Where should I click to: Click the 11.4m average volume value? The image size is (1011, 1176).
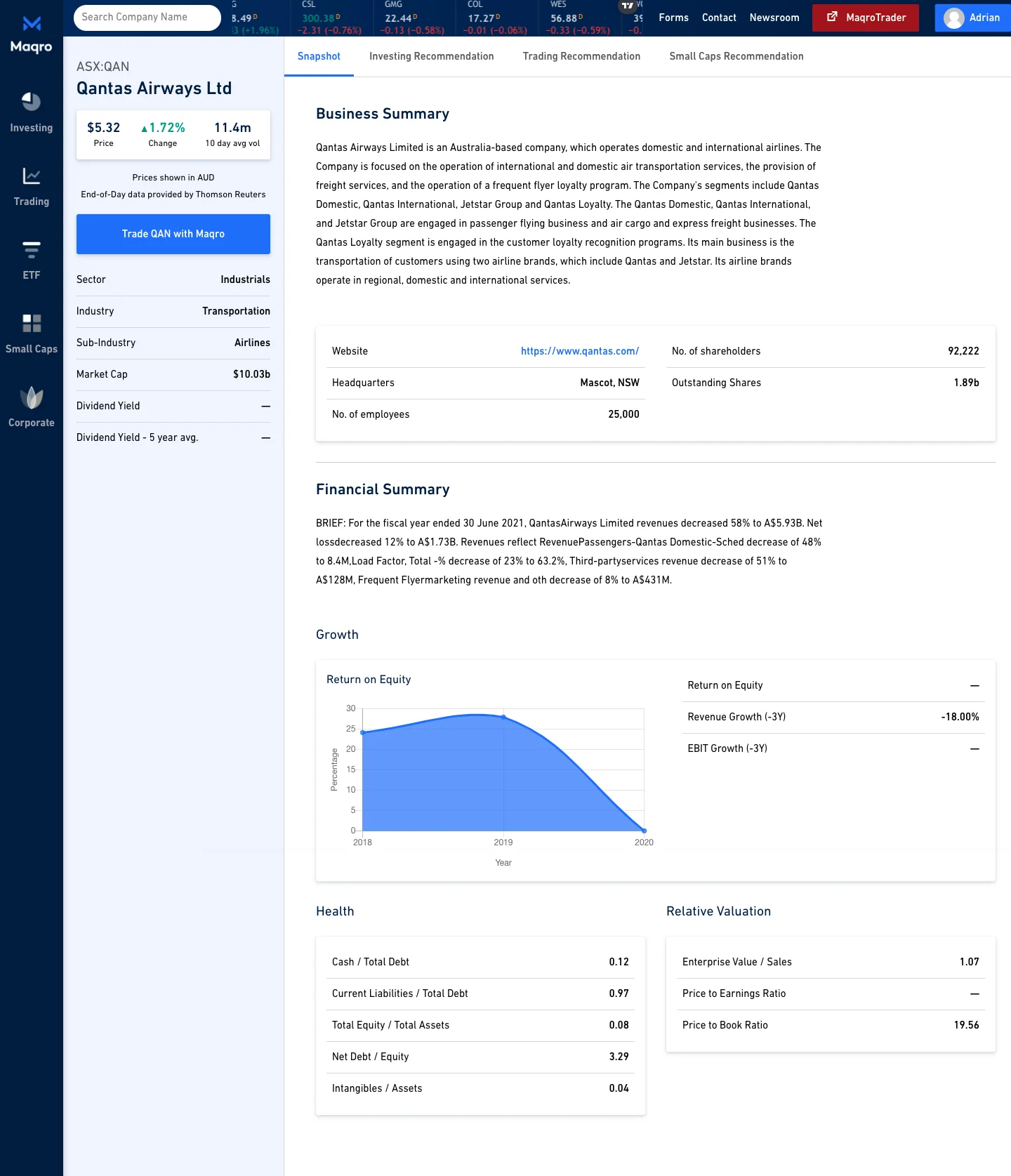(x=232, y=128)
